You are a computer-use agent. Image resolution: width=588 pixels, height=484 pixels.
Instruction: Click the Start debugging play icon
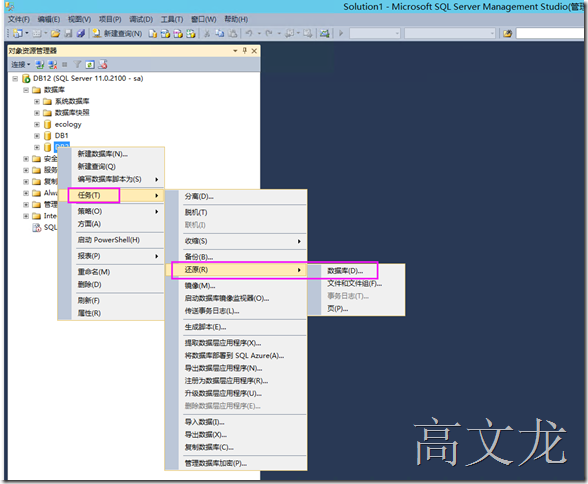click(341, 33)
